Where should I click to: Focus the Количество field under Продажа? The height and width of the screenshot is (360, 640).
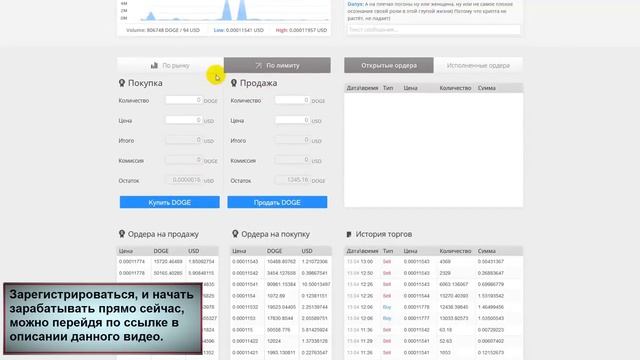293,100
